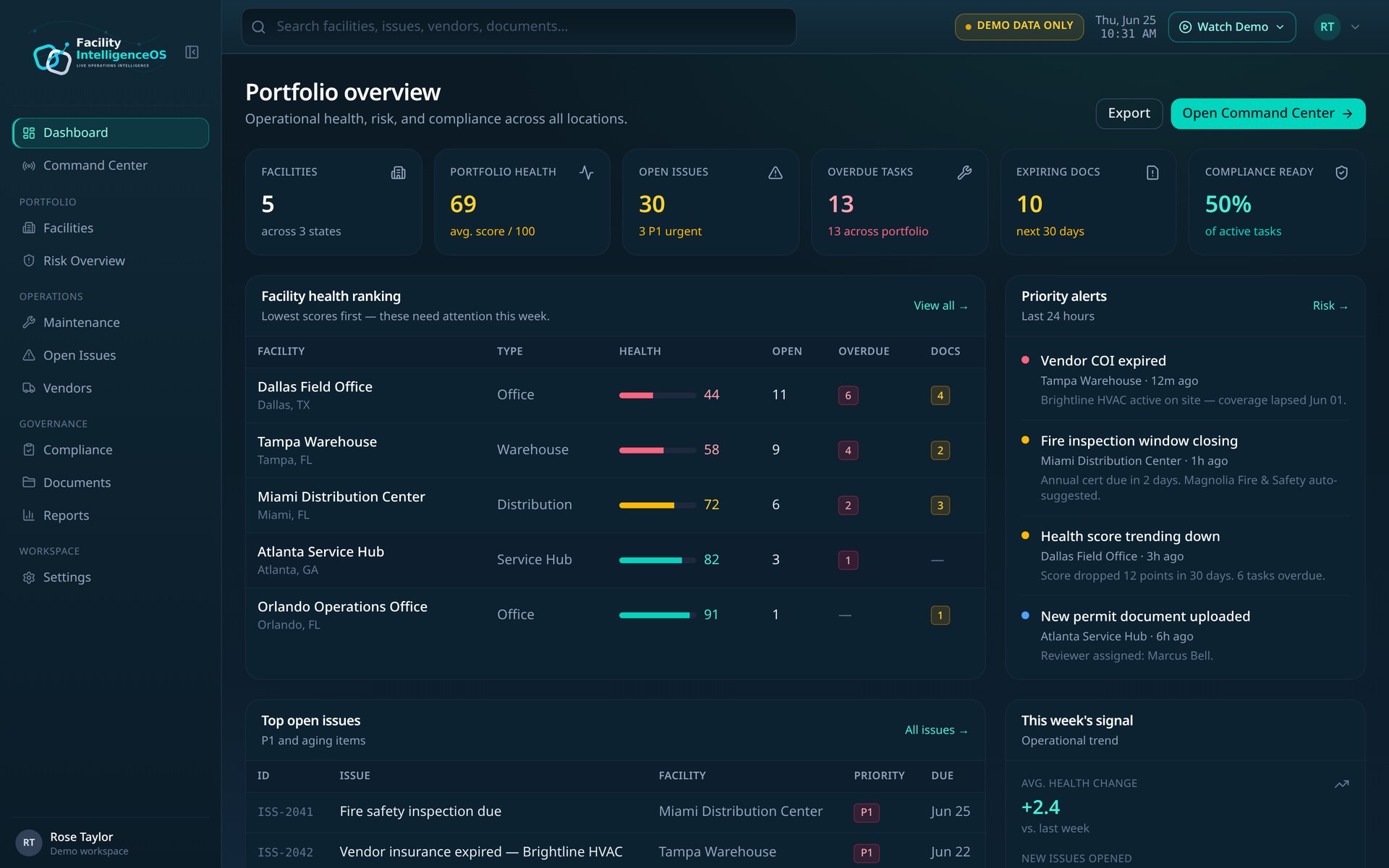Open the Reports page

111,515
